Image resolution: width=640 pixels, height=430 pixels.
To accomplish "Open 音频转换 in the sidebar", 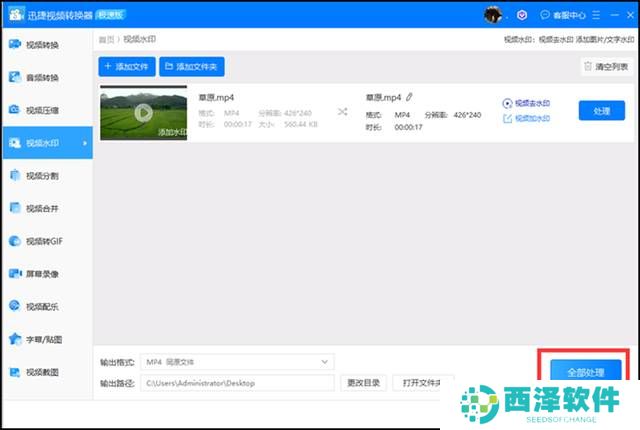I will (47, 77).
